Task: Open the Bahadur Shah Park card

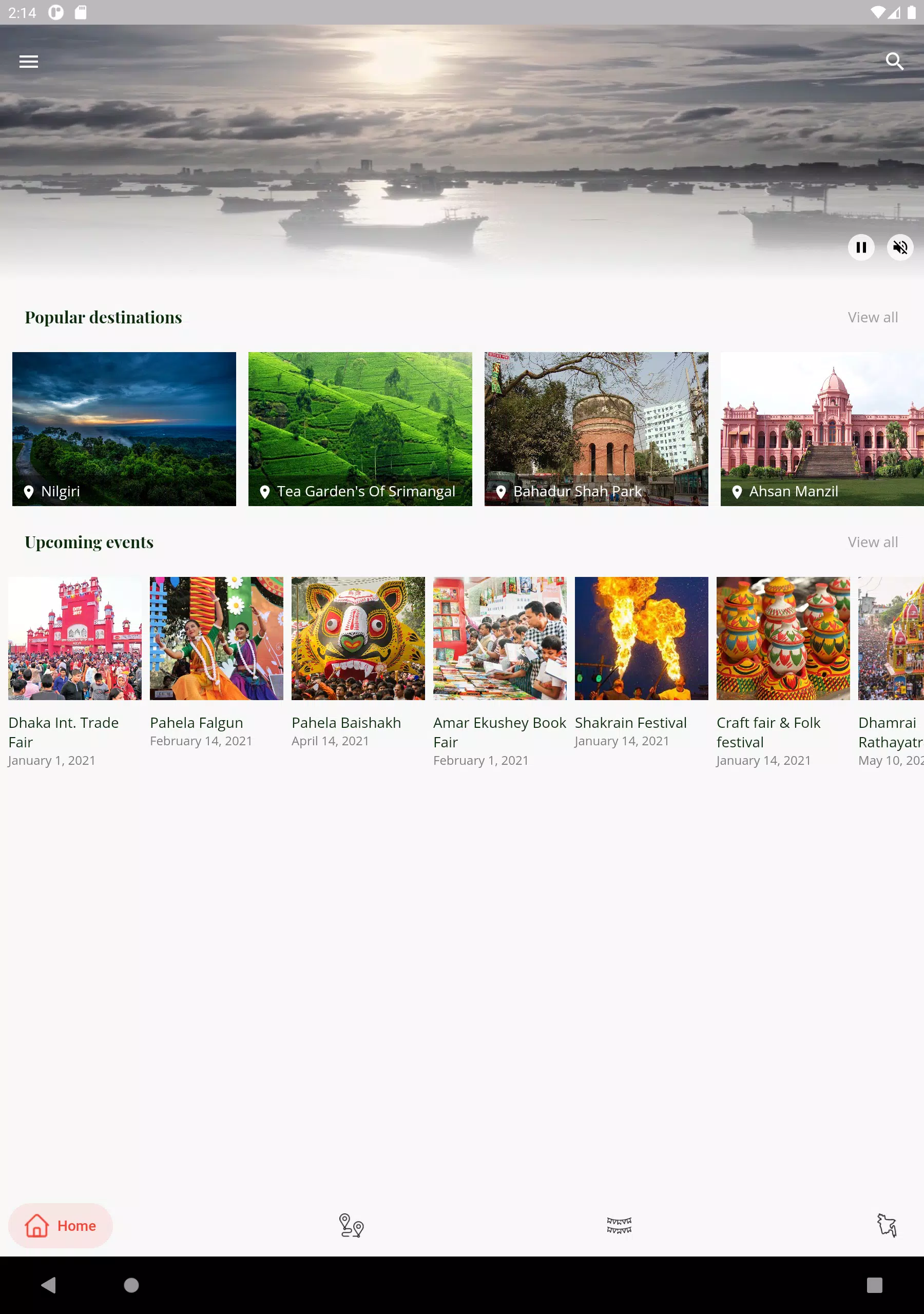Action: point(596,429)
